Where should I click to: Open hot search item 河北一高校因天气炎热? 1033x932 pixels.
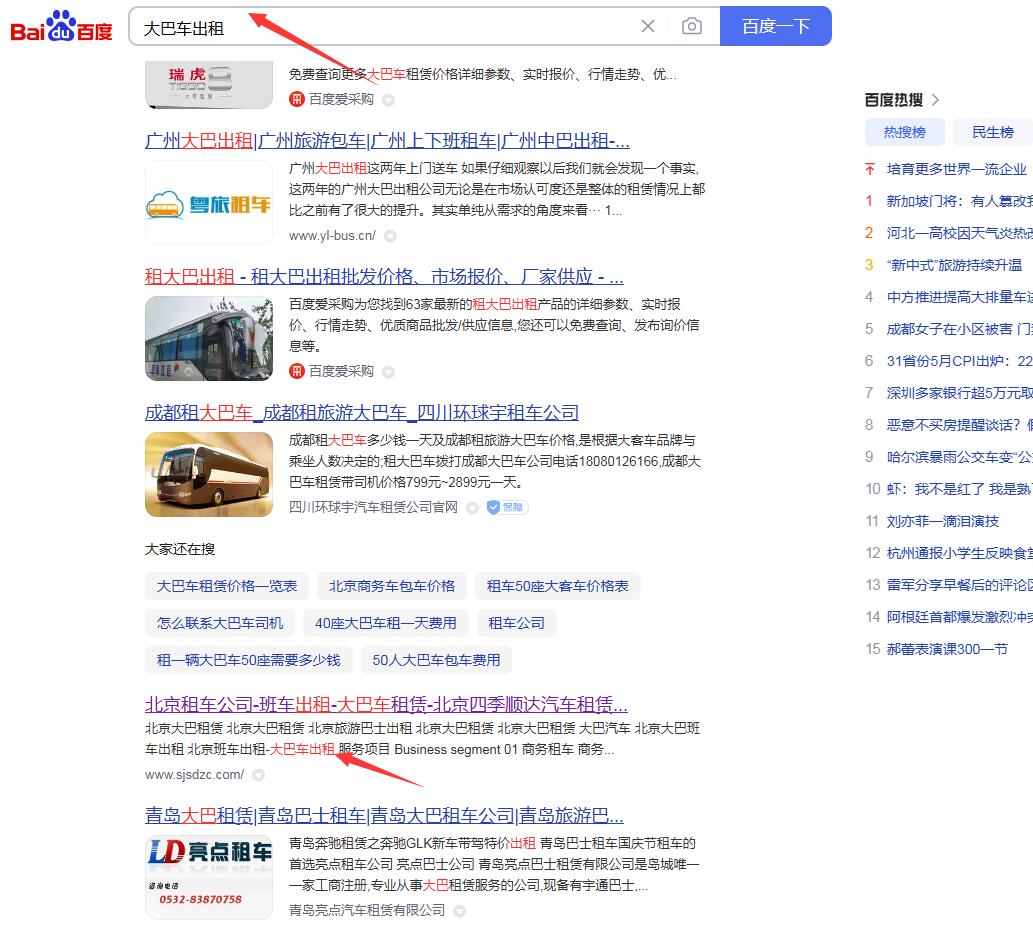(x=960, y=233)
